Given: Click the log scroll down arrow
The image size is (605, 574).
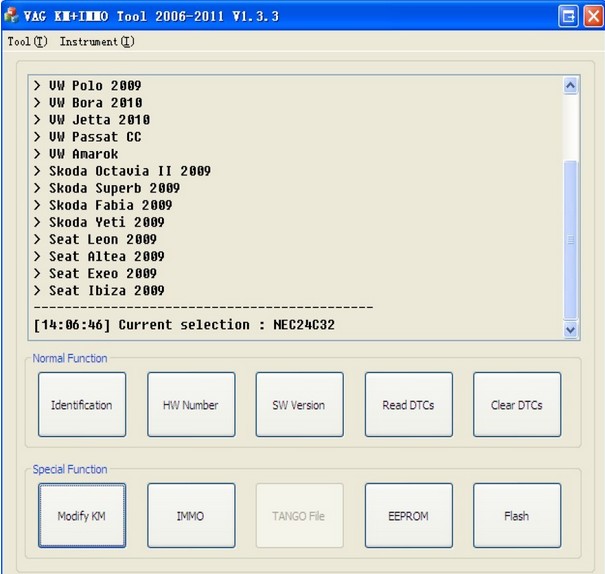Looking at the screenshot, I should pyautogui.click(x=571, y=330).
